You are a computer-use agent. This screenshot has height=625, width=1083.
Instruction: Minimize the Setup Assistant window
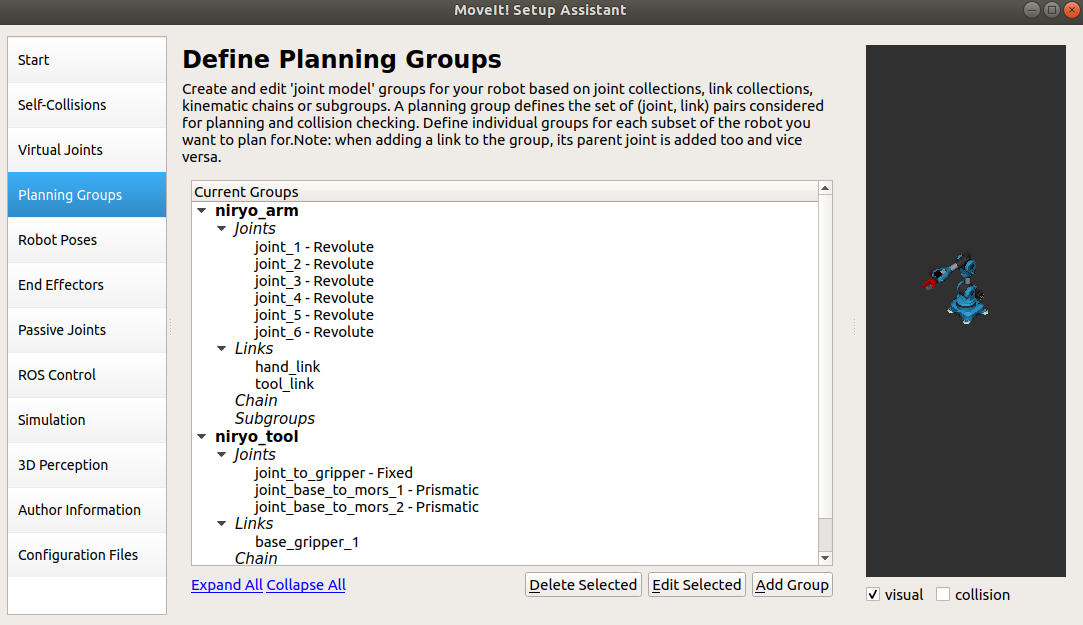pyautogui.click(x=1032, y=10)
